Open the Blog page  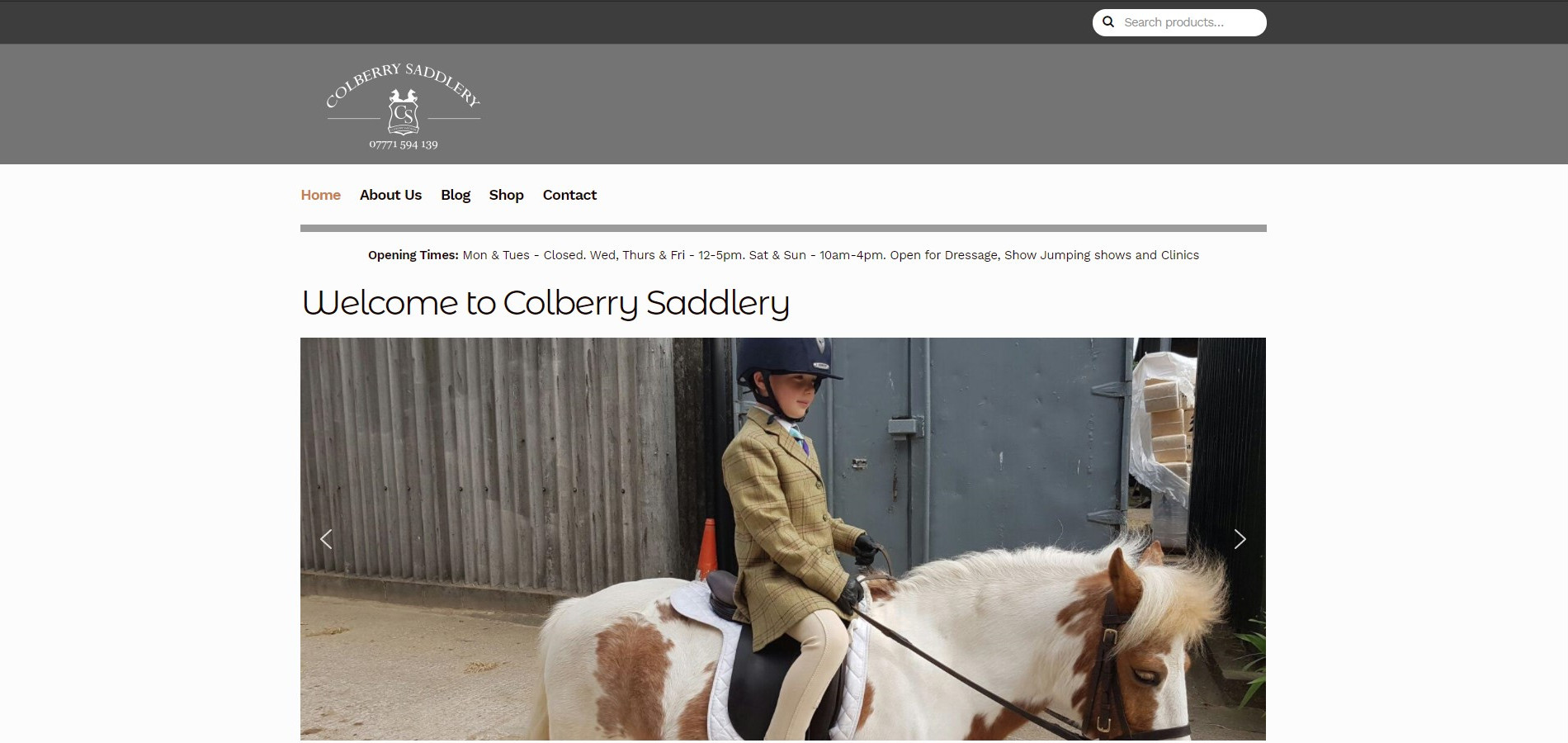(x=456, y=195)
